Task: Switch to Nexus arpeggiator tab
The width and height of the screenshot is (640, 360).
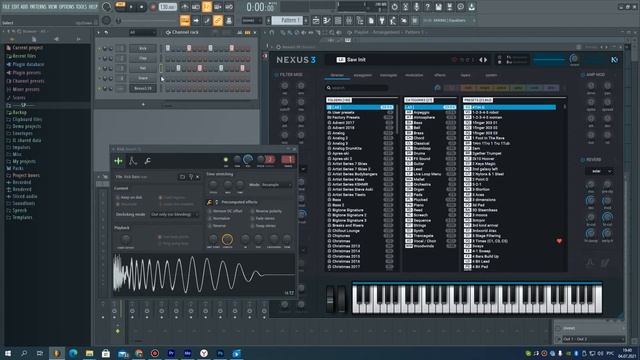Action: pos(363,75)
